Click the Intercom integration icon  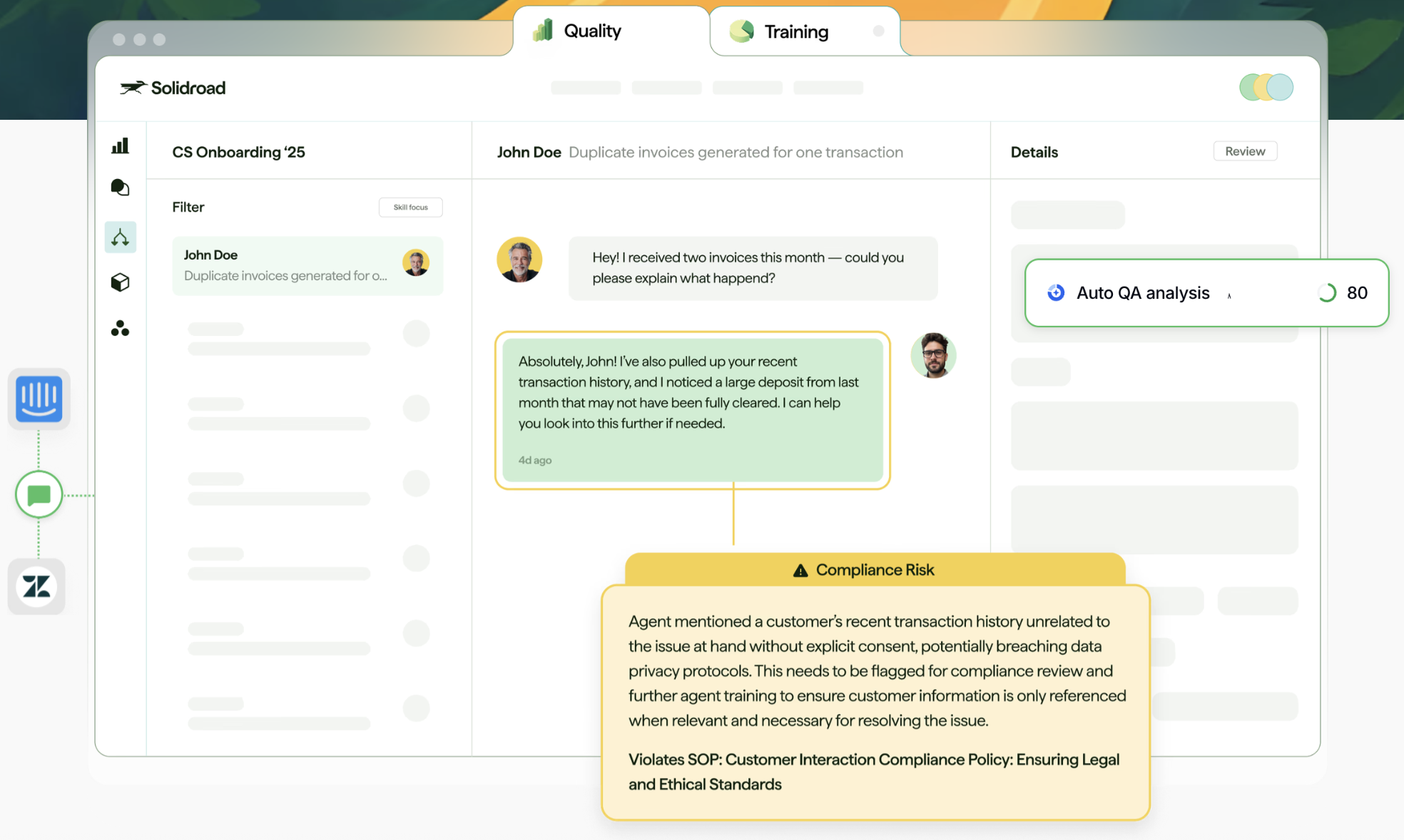(39, 399)
